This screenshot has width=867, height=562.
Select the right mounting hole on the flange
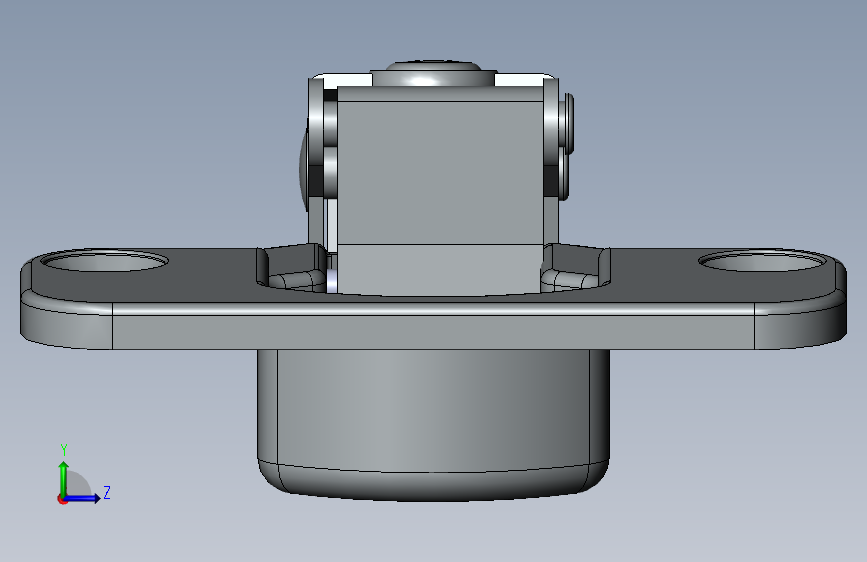coord(763,261)
